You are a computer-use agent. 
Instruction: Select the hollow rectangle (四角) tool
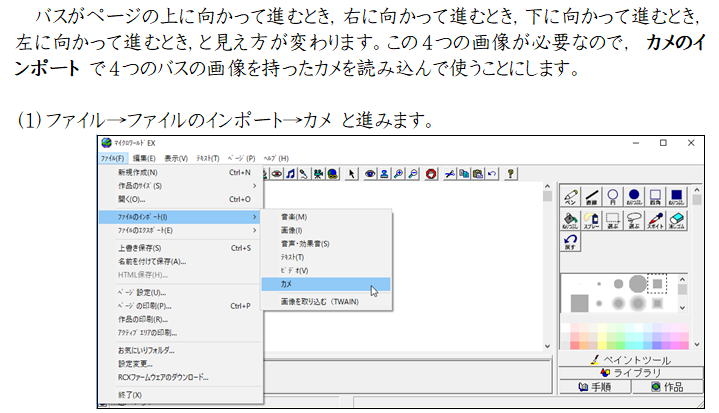coord(655,196)
